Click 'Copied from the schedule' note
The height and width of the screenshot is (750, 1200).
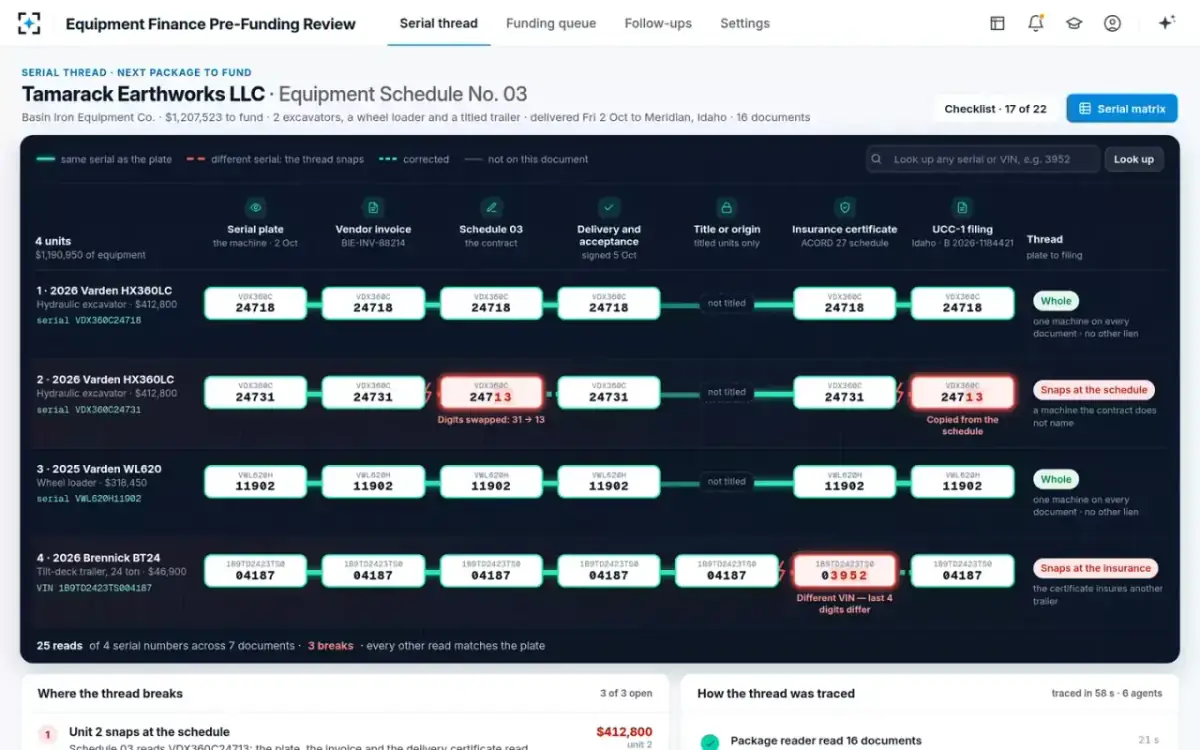[x=962, y=425]
